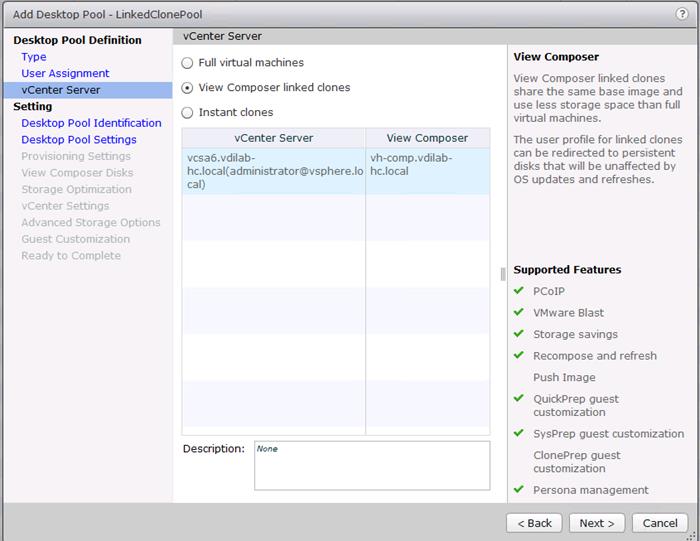Open the help question mark icon
Screen dimensions: 700x541
[x=682, y=14]
